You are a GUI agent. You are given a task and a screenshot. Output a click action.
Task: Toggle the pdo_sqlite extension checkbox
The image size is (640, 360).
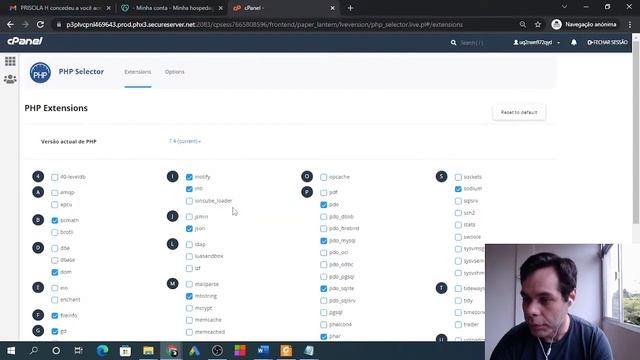324,289
